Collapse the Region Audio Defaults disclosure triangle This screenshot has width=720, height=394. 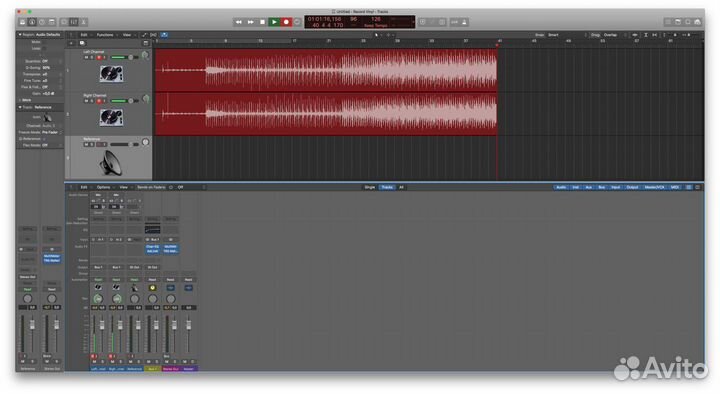(x=20, y=34)
